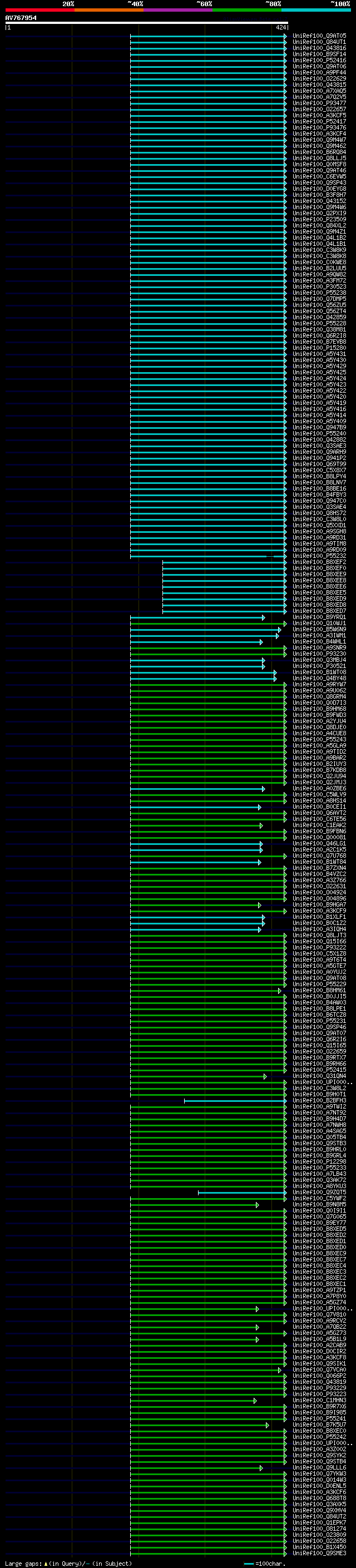Image resolution: width=356 pixels, height=1568 pixels.
Task: Click the white query sequence bar
Action: (147, 23)
